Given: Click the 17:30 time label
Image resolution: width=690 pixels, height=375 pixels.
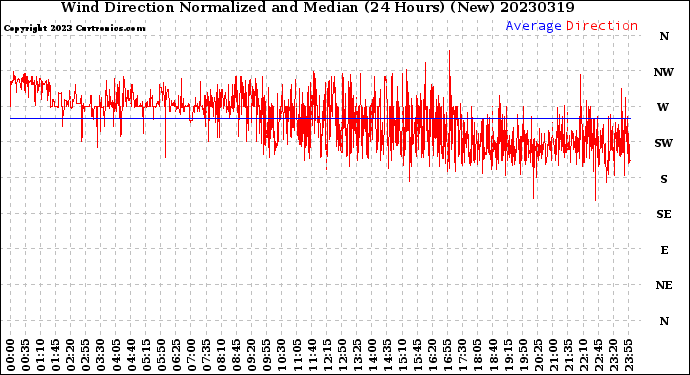Looking at the screenshot, I should coord(462,355).
